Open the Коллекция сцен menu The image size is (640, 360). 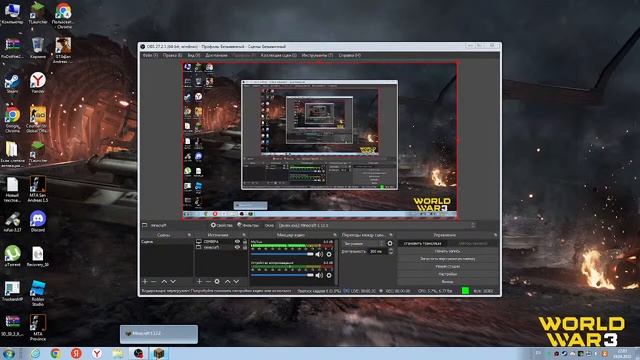[x=279, y=55]
